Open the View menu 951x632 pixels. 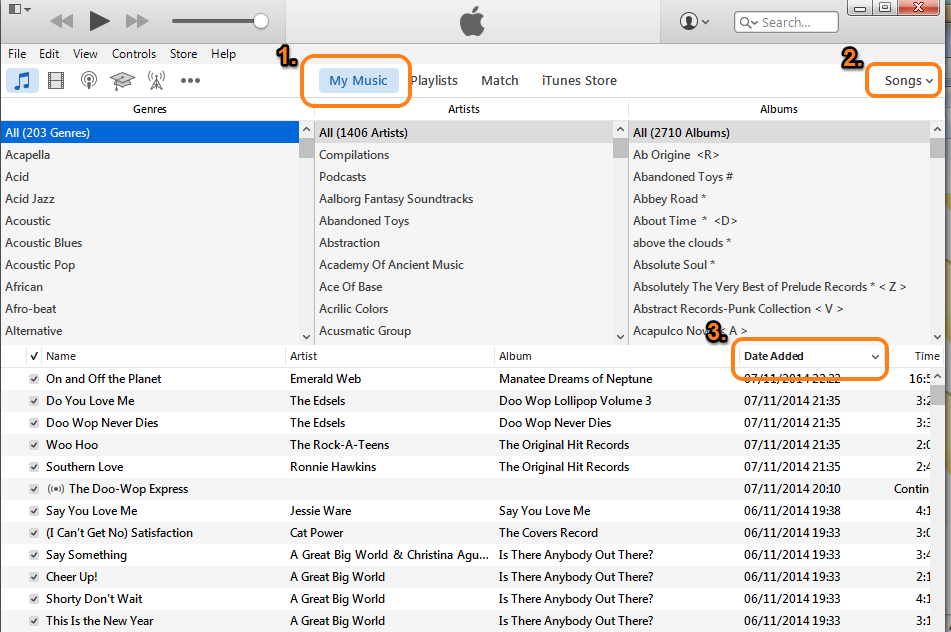85,54
